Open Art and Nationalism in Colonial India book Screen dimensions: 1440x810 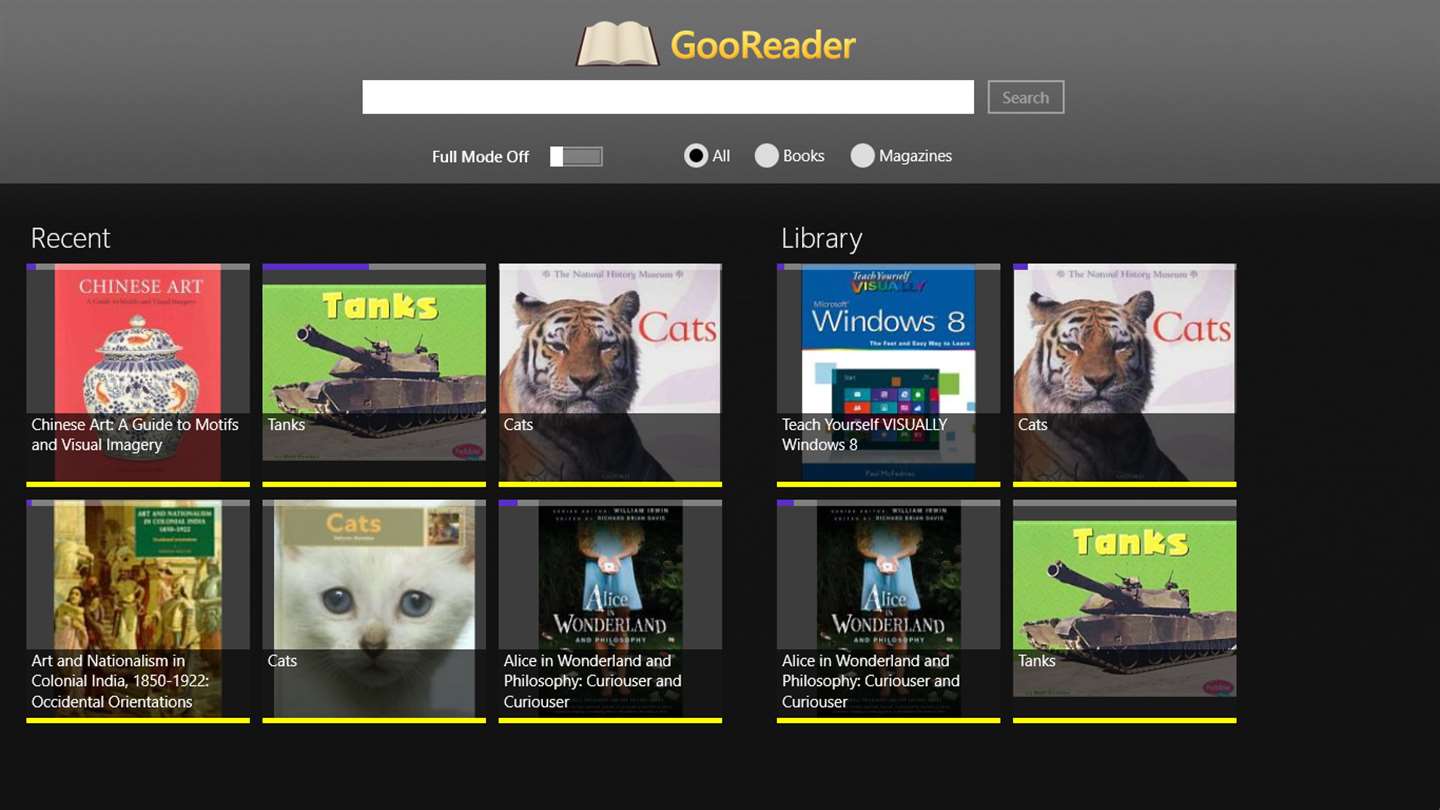point(138,611)
